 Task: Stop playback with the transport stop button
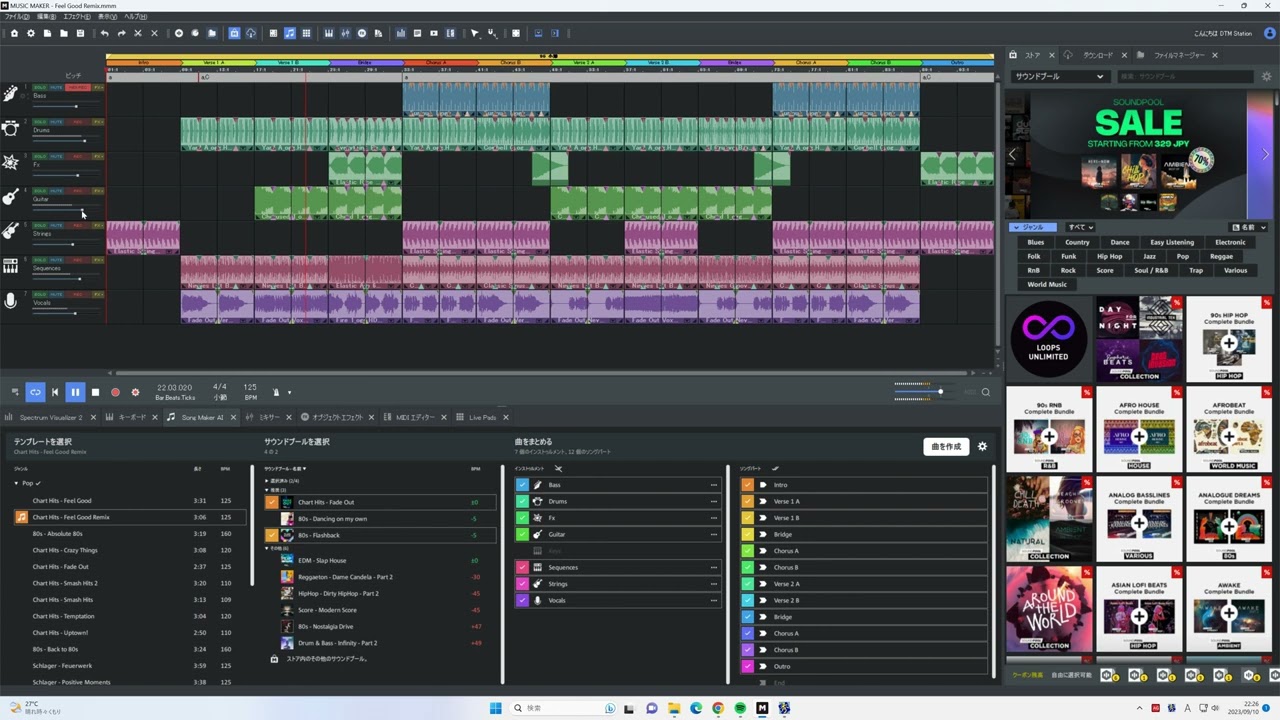pyautogui.click(x=95, y=392)
